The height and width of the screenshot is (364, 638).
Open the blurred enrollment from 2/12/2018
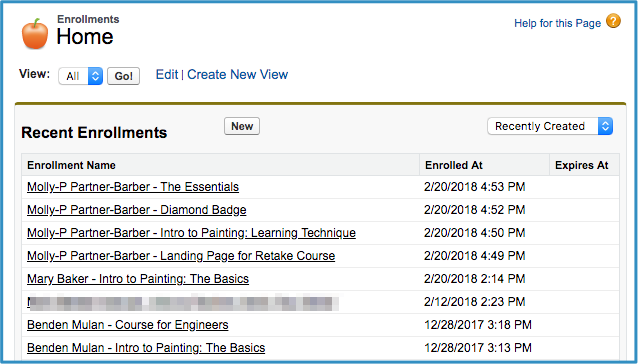183,302
